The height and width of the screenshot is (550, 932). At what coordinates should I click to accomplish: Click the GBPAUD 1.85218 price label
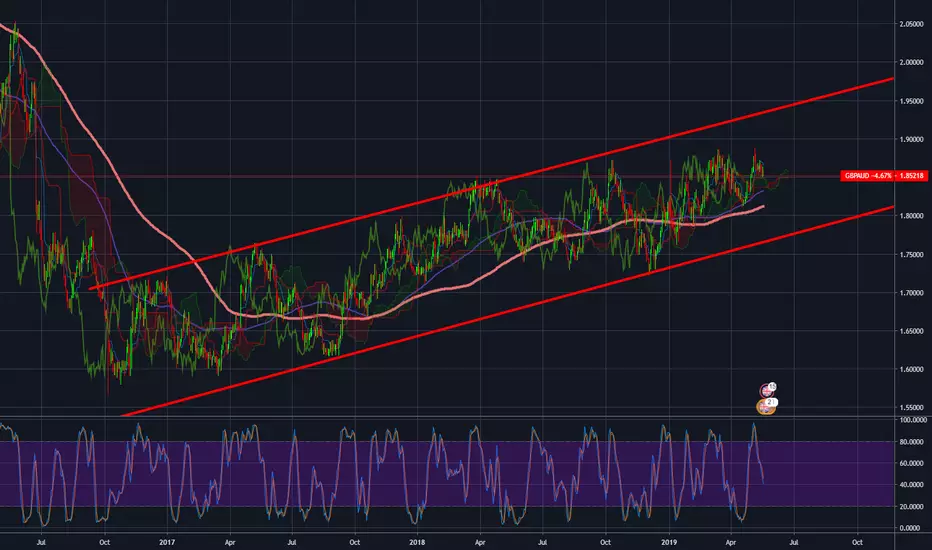pos(884,176)
